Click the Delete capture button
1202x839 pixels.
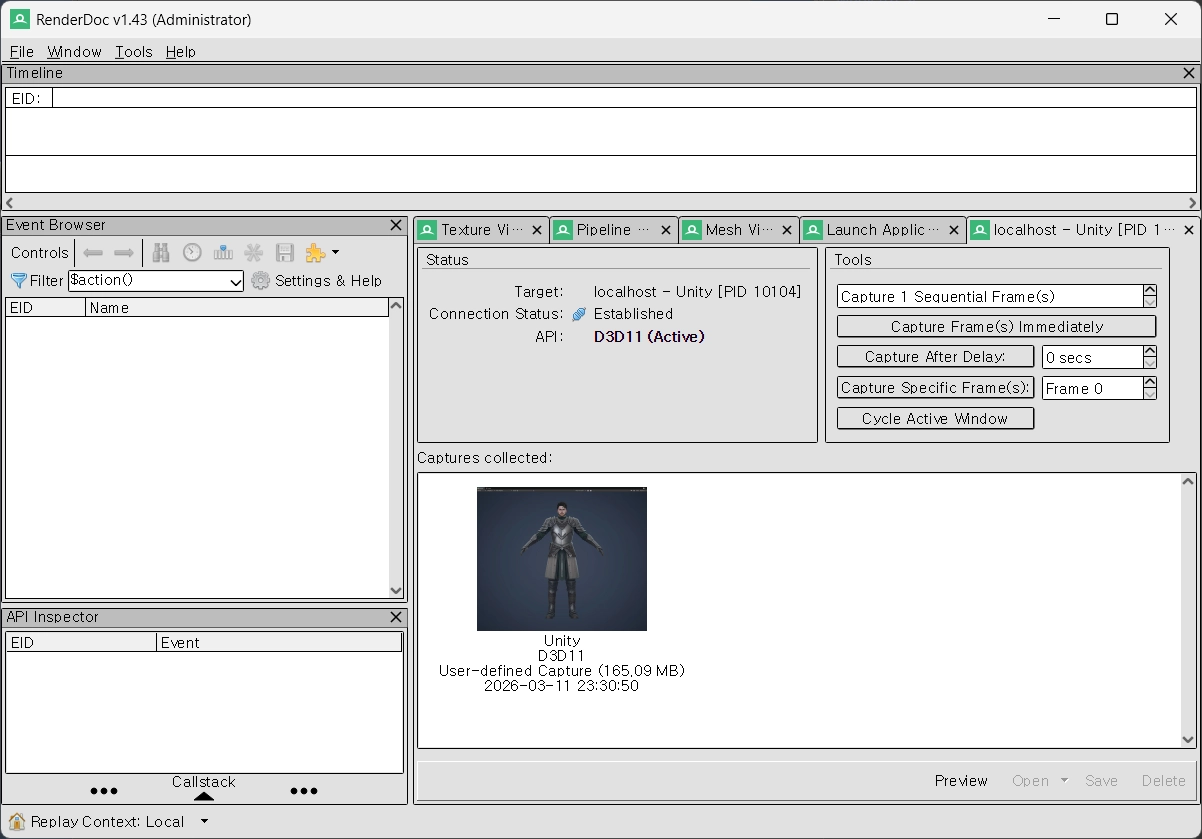point(1163,781)
